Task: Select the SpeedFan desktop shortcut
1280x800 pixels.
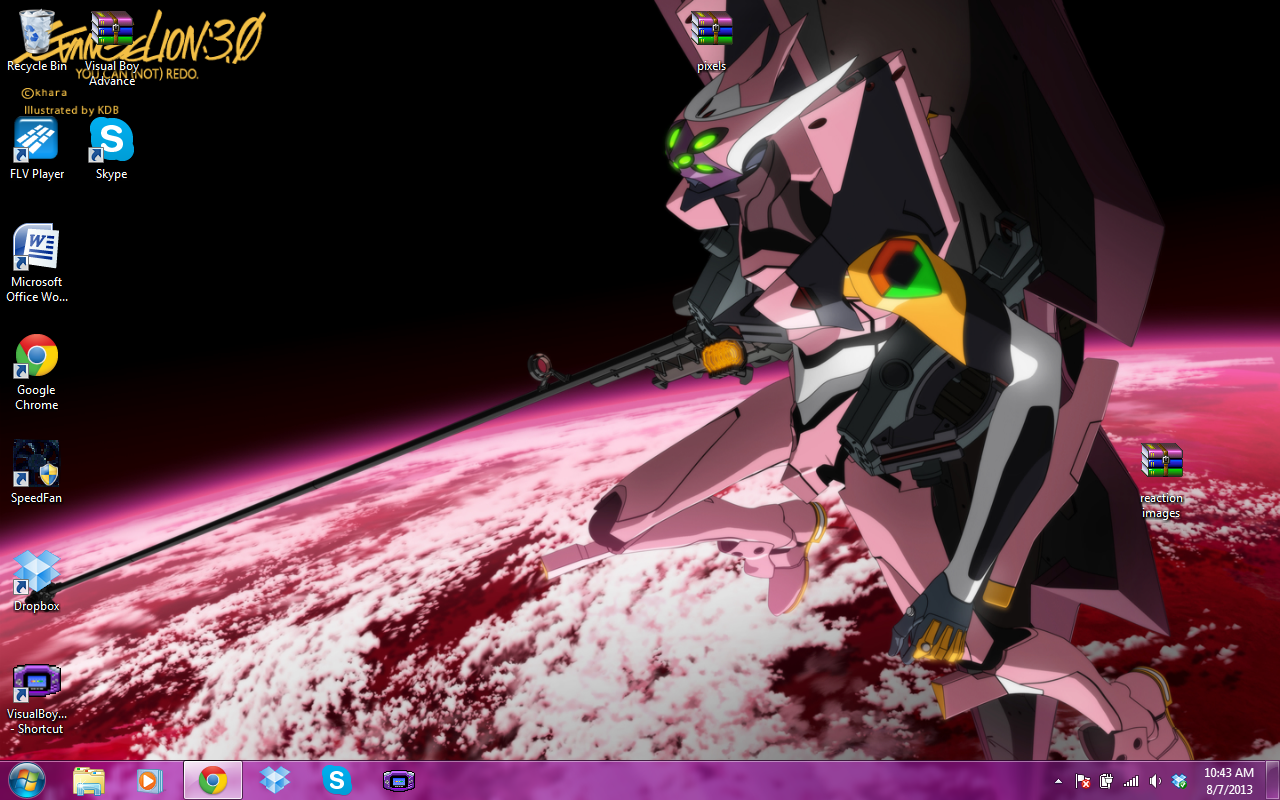Action: tap(37, 472)
